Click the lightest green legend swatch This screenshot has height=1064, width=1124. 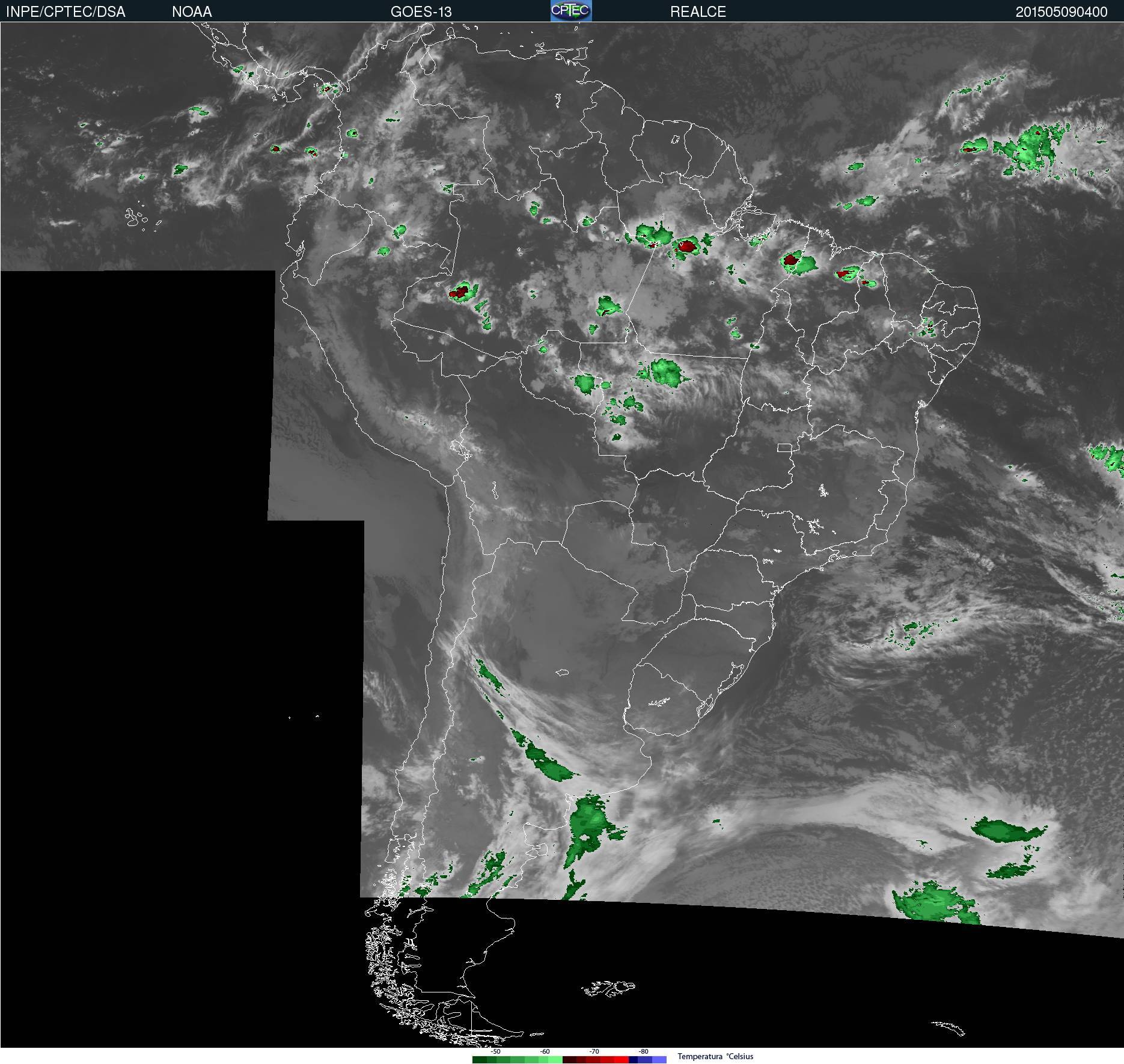(555, 1060)
